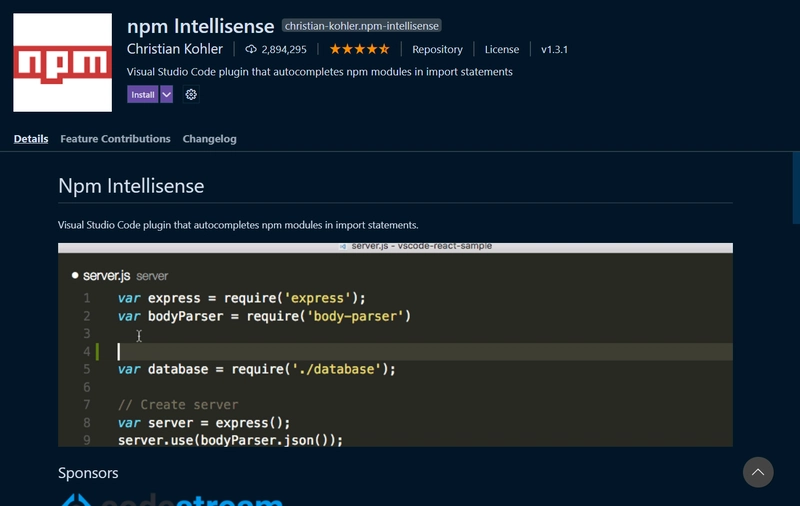Click the server.js demo code screenshot
Image resolution: width=800 pixels, height=506 pixels.
click(395, 345)
